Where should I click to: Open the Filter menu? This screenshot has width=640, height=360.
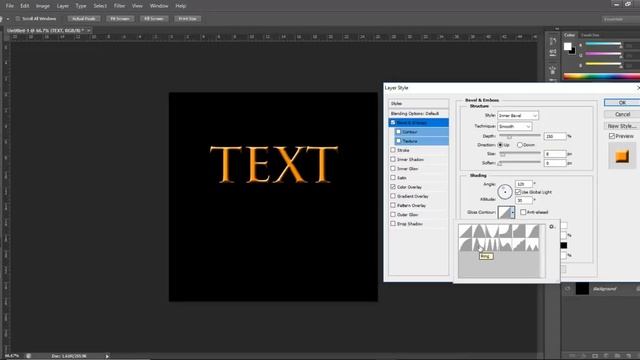click(119, 6)
